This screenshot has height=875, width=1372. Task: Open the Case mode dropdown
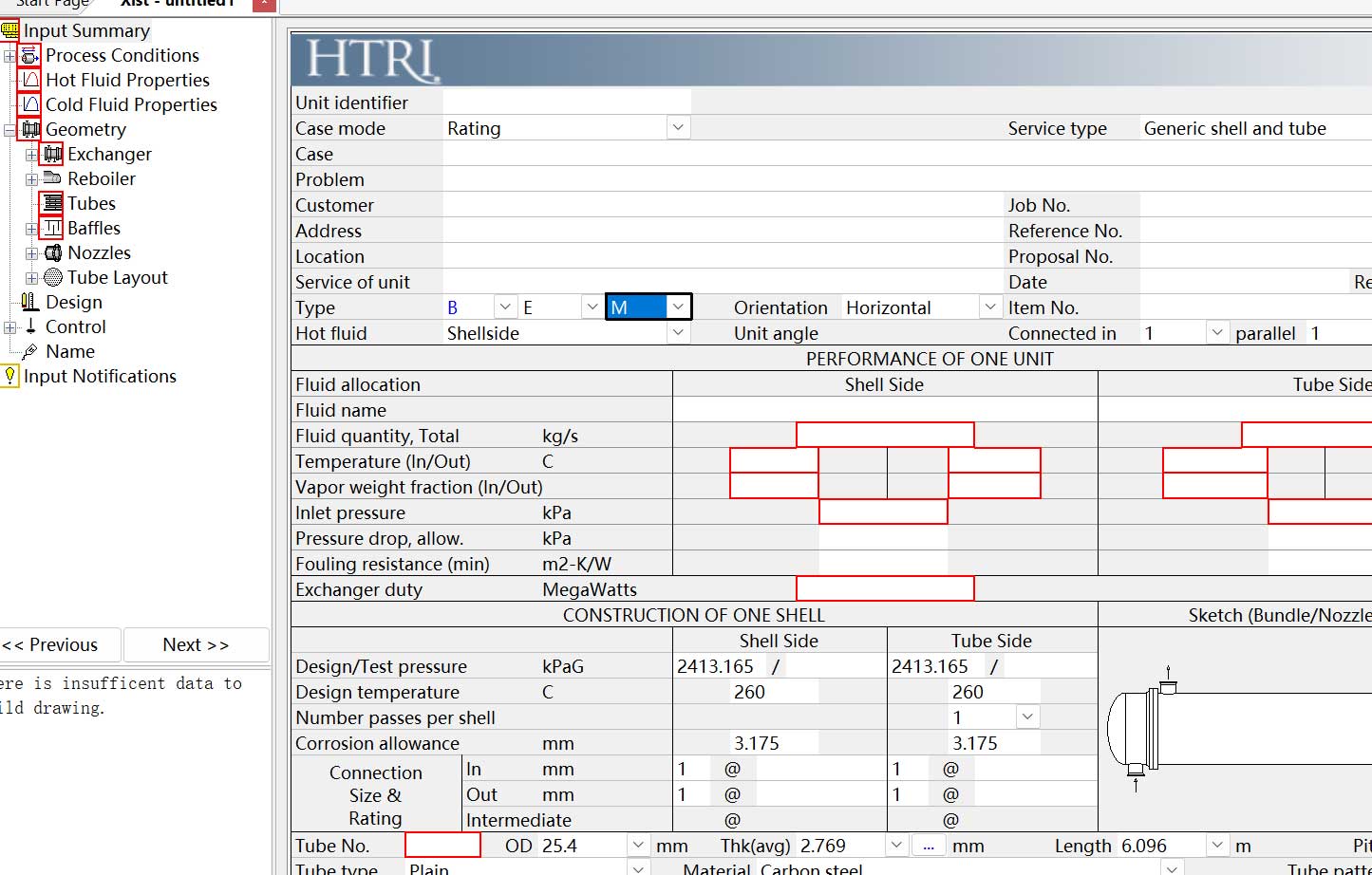click(677, 128)
